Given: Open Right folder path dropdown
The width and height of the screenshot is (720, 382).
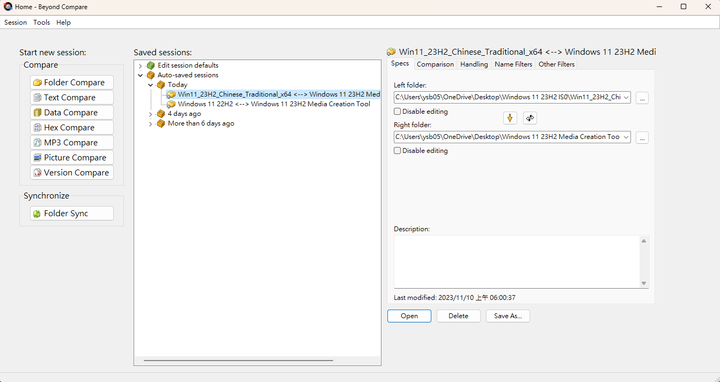Looking at the screenshot, I should (626, 137).
